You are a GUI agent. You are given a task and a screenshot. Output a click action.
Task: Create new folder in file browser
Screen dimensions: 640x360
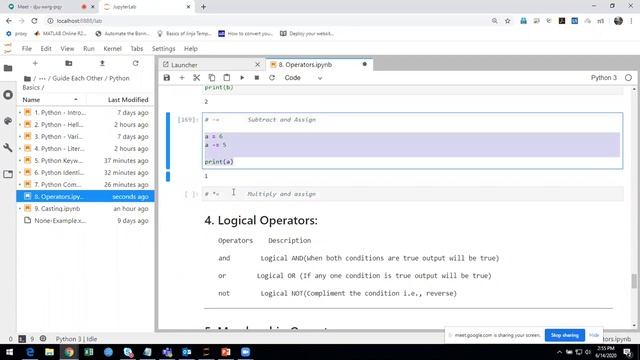[69, 63]
